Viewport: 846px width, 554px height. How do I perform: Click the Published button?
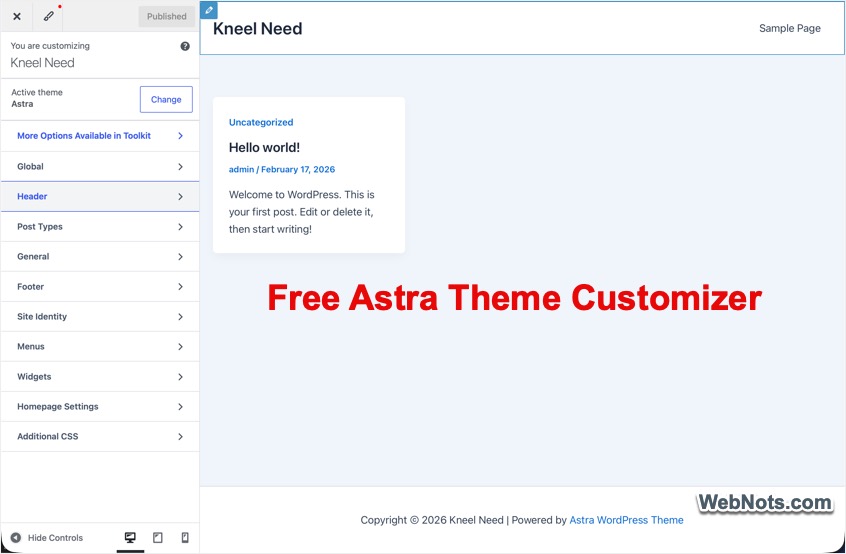coord(167,16)
